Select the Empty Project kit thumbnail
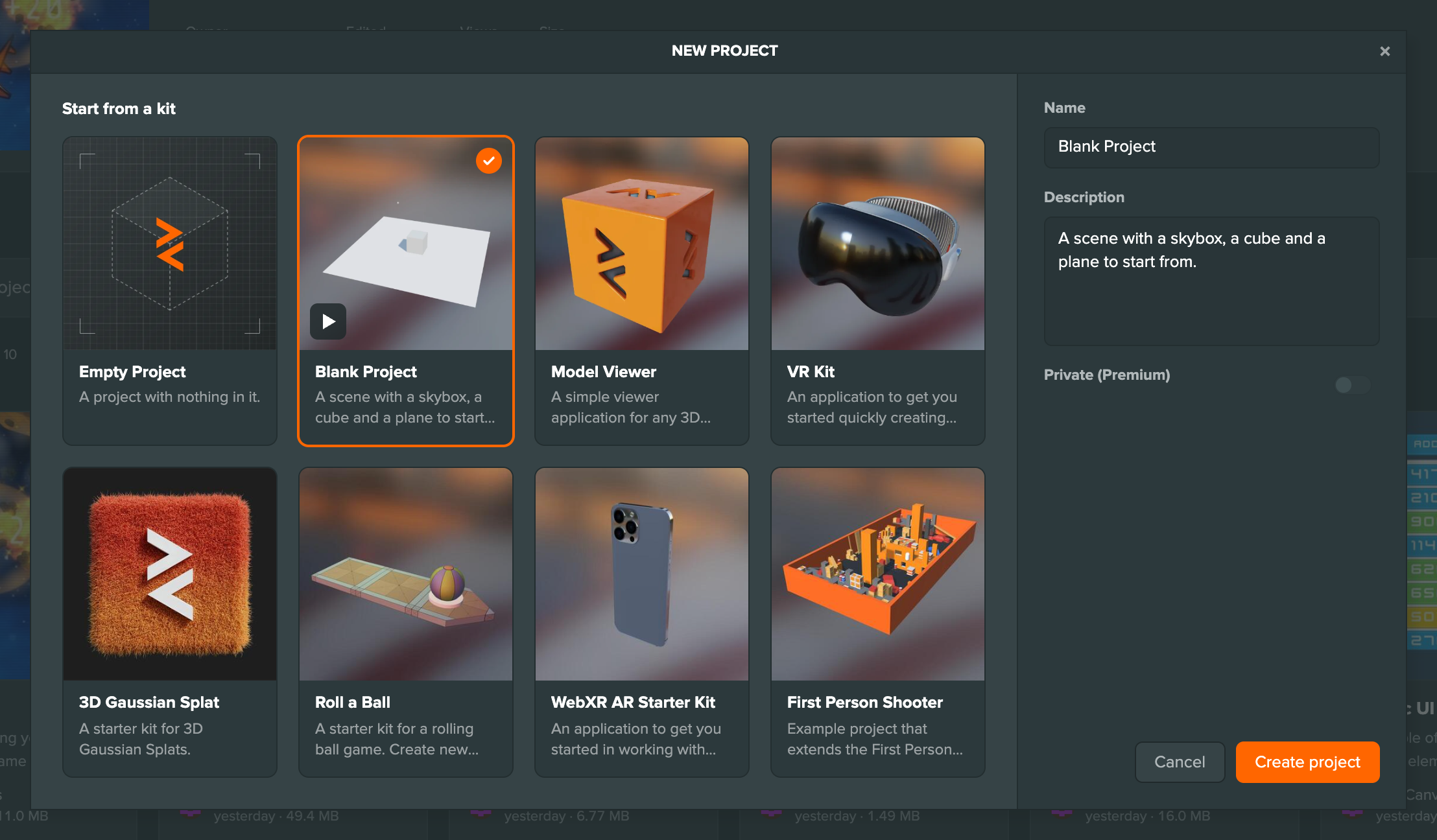 170,244
